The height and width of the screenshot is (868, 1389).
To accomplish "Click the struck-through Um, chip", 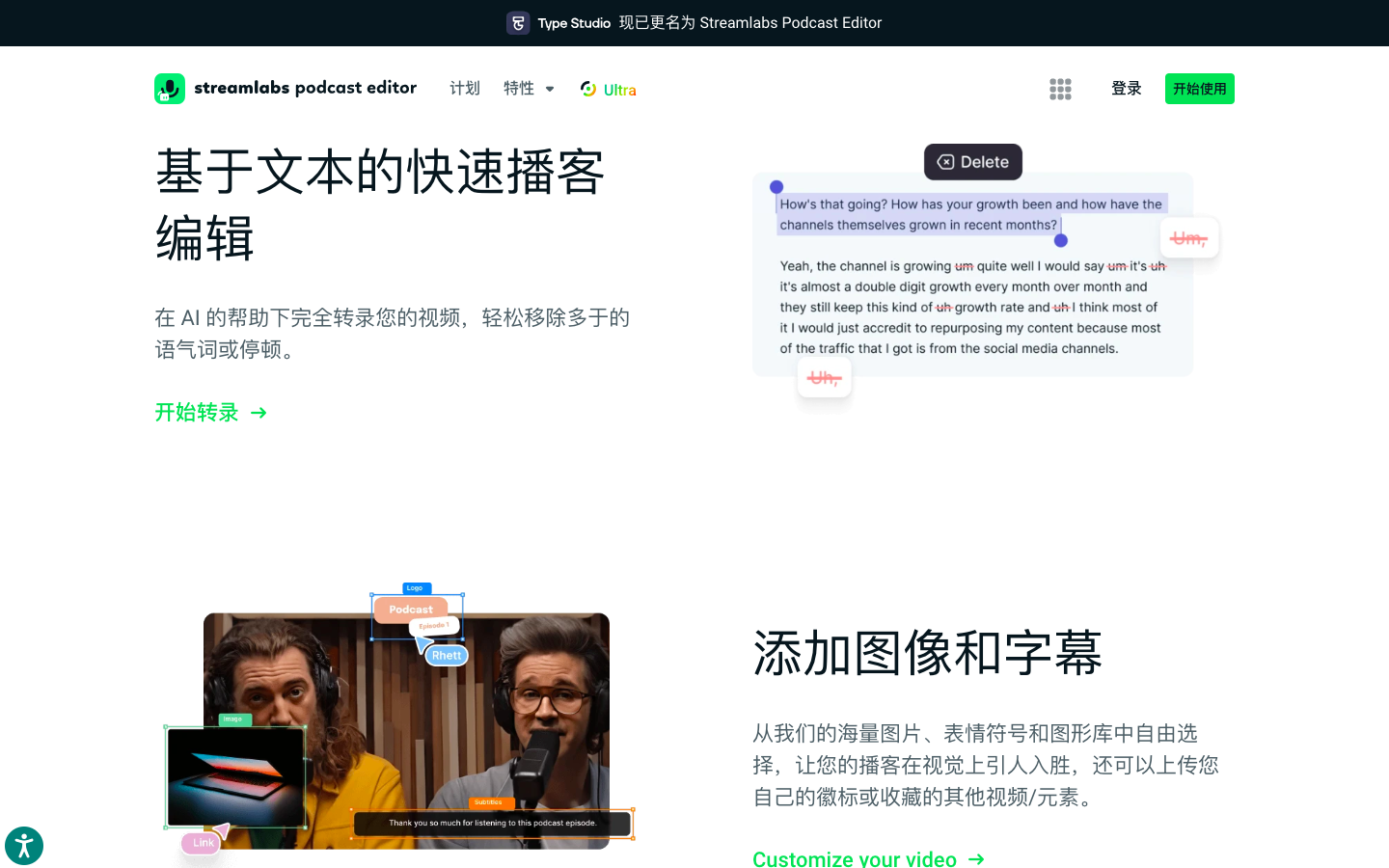I will tap(1189, 237).
